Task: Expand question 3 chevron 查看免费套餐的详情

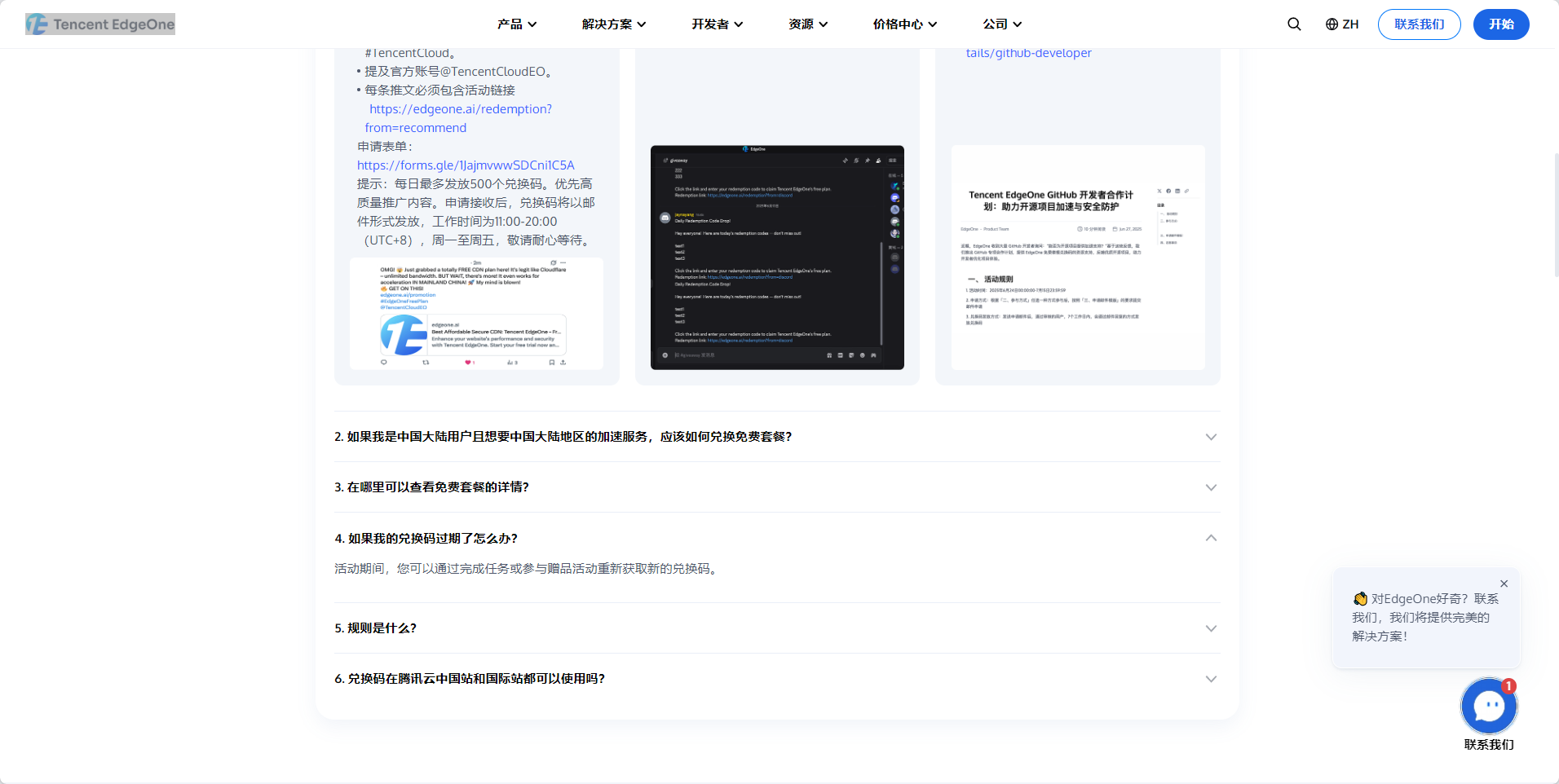Action: 1211,487
